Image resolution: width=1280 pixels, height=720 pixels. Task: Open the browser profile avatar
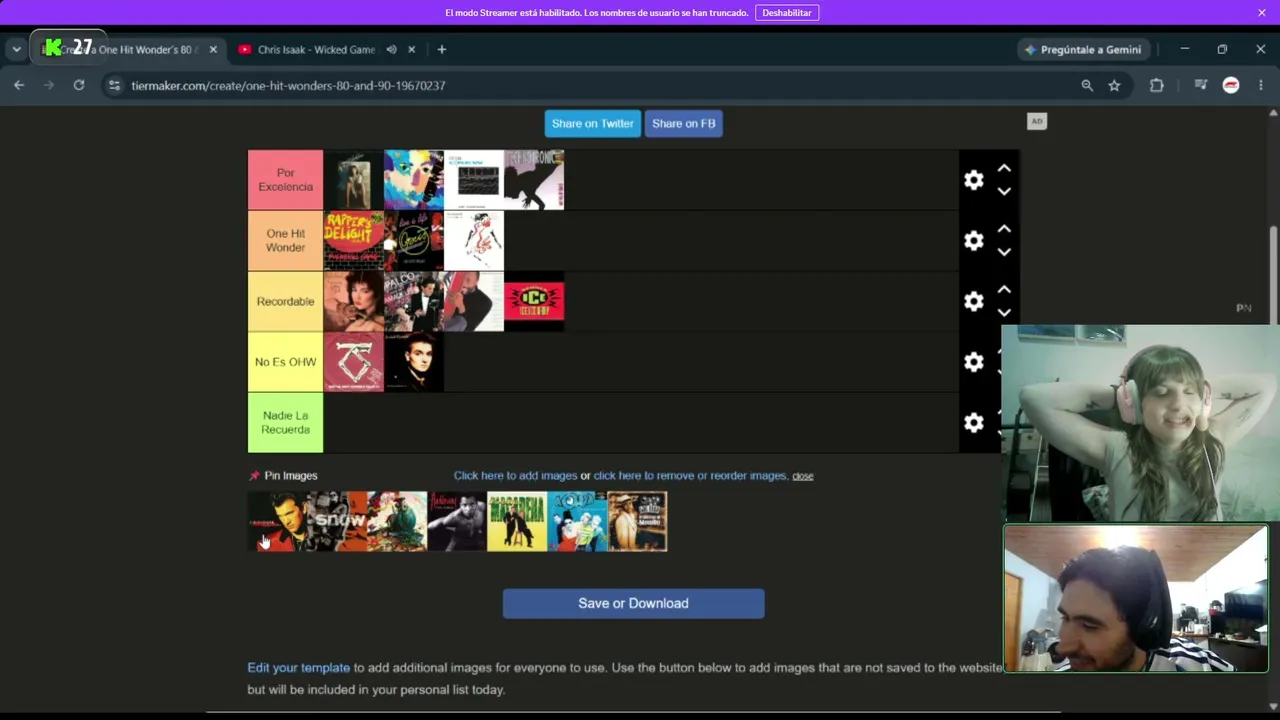coord(1231,85)
